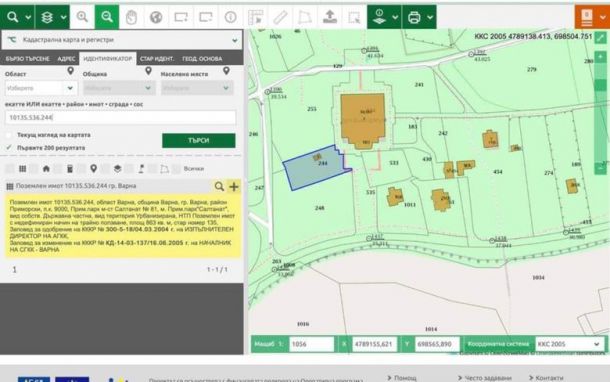
Task: Tick the checkbox before the building filter icon
Action: [58, 168]
